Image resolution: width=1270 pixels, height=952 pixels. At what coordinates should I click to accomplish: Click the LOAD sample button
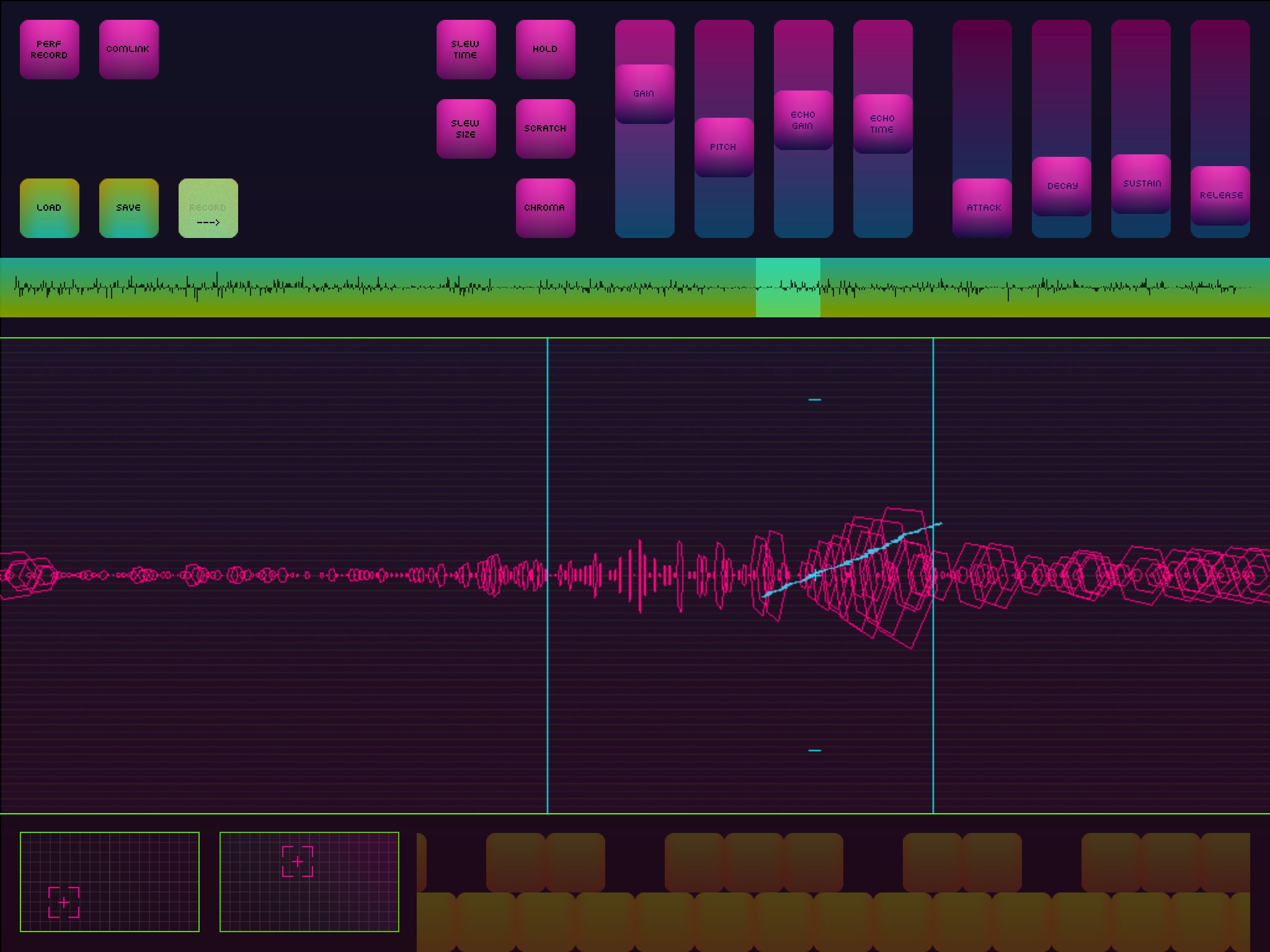[50, 208]
